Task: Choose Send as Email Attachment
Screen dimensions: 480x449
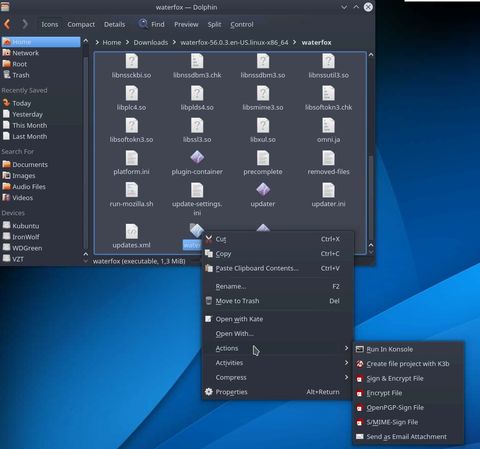Action: (x=408, y=437)
